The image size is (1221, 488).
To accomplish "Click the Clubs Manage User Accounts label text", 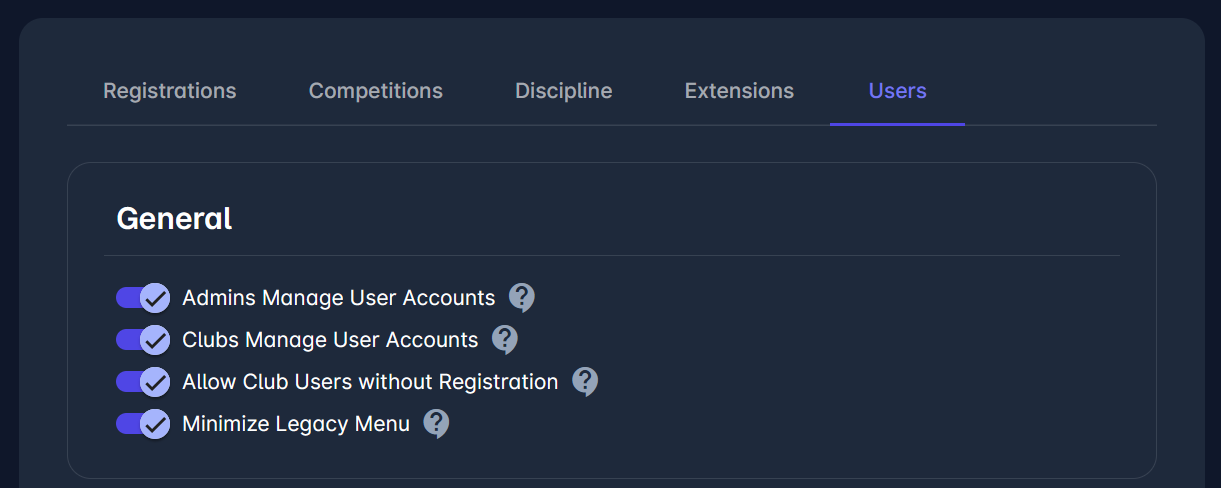I will (x=330, y=340).
